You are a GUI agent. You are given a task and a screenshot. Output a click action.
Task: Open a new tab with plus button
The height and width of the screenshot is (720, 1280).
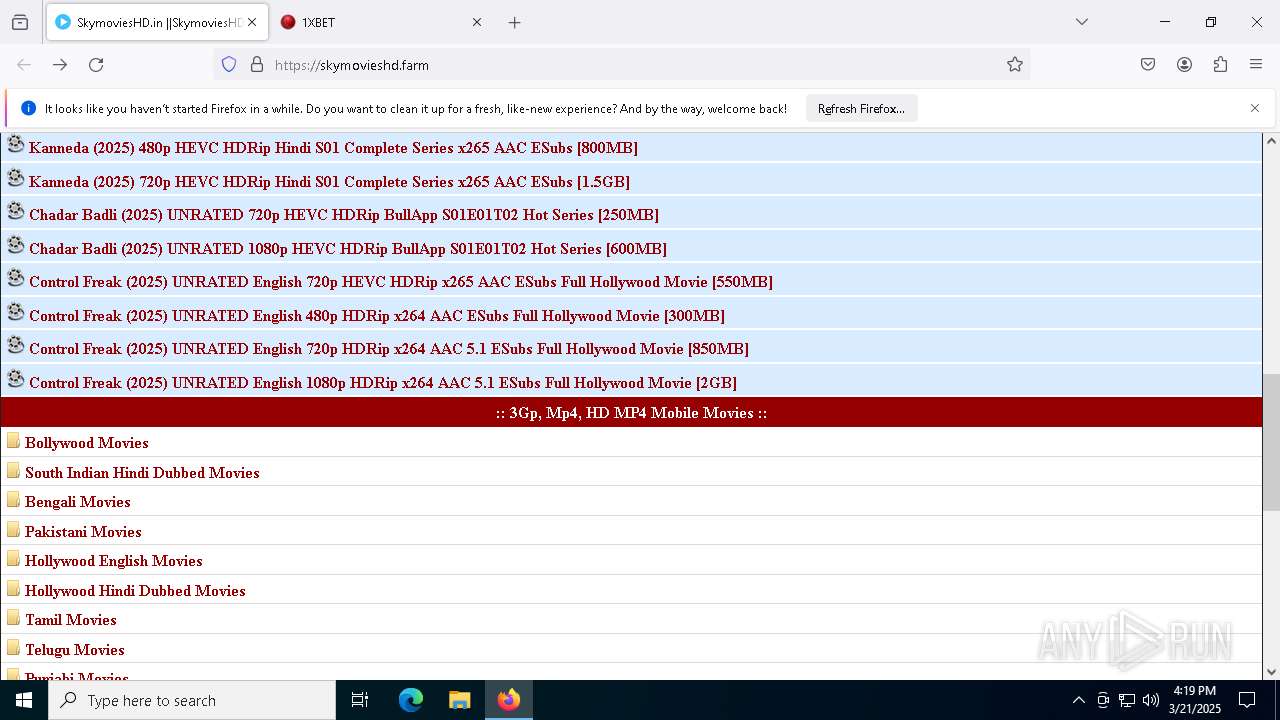[514, 22]
